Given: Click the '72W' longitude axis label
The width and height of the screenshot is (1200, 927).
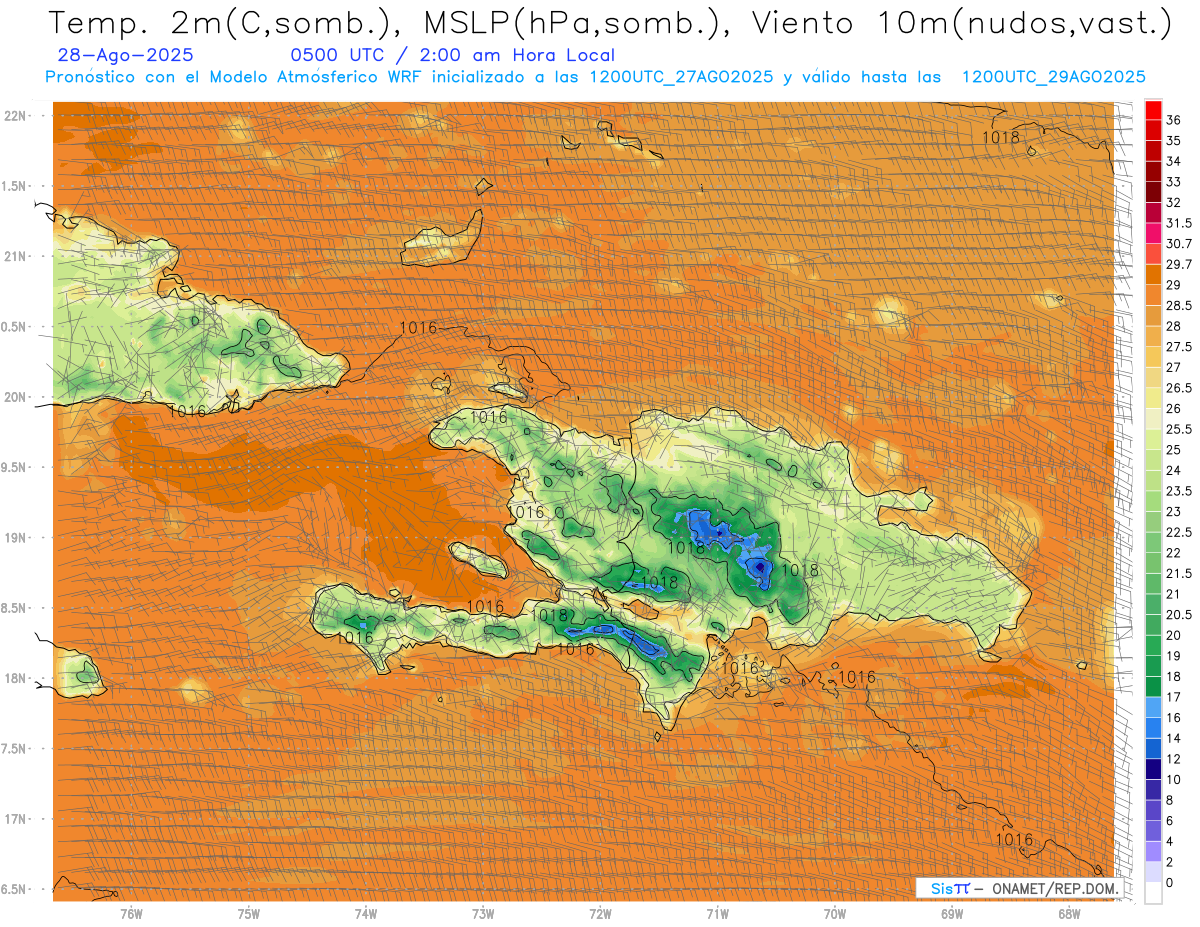Looking at the screenshot, I should [600, 914].
